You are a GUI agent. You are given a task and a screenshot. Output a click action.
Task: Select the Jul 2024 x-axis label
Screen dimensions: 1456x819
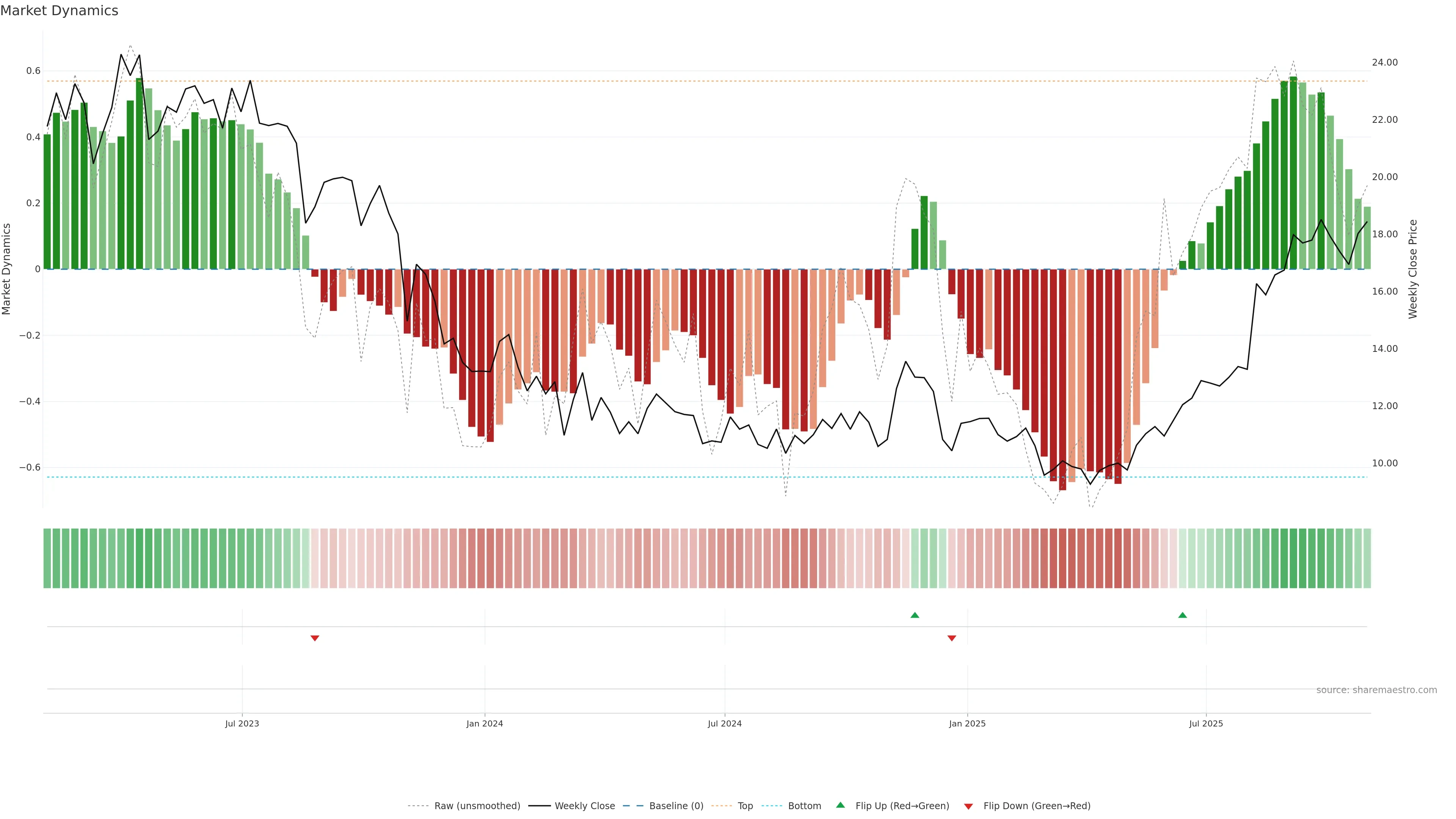(x=725, y=723)
